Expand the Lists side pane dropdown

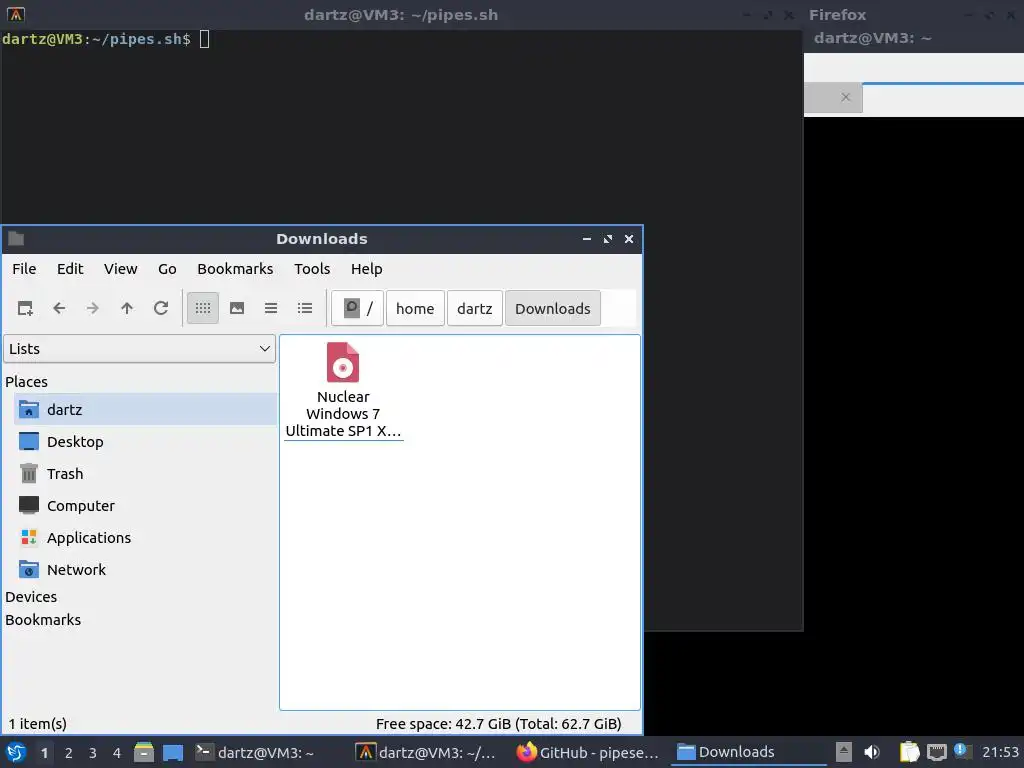click(140, 349)
